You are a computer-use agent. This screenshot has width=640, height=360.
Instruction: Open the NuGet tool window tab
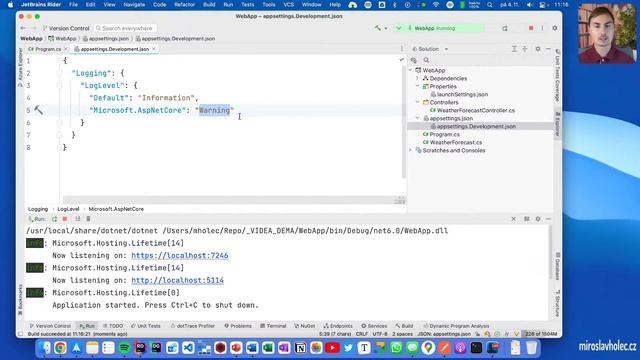tap(304, 326)
